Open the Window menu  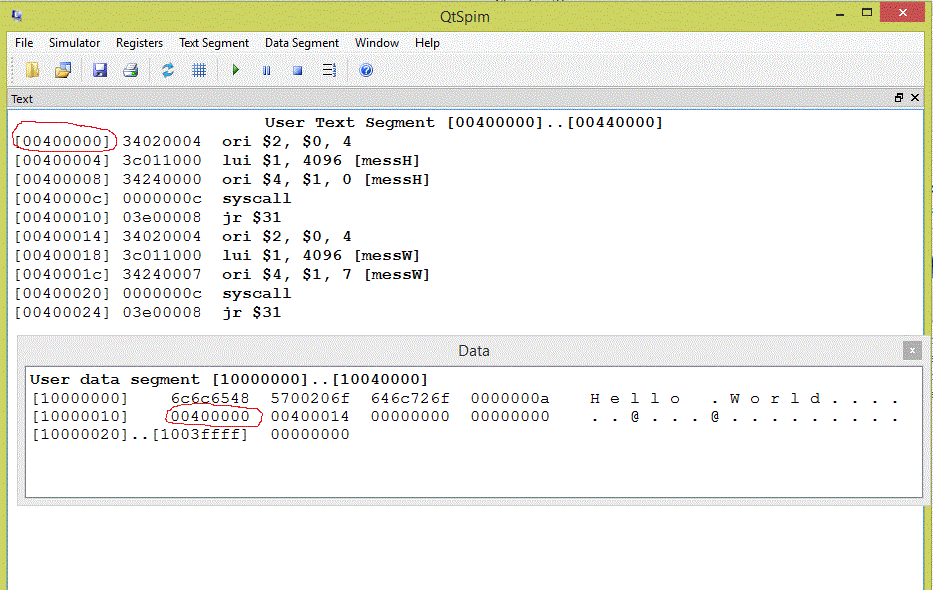click(x=377, y=43)
